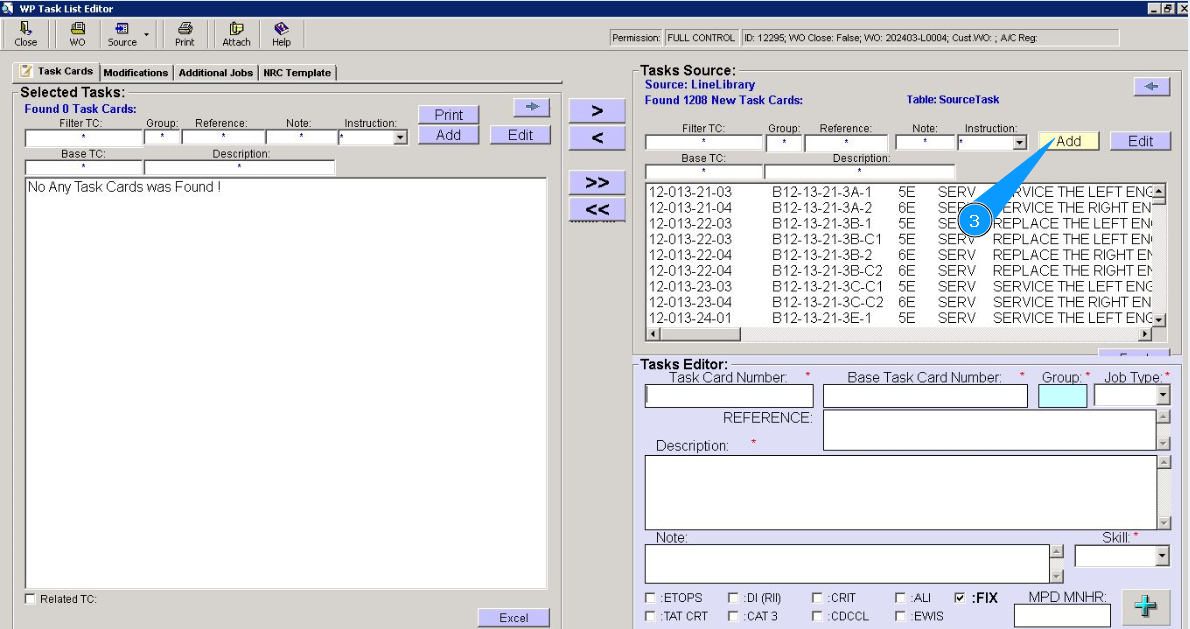This screenshot has width=1190, height=629.
Task: Switch to the Modifications tab
Action: coord(135,73)
